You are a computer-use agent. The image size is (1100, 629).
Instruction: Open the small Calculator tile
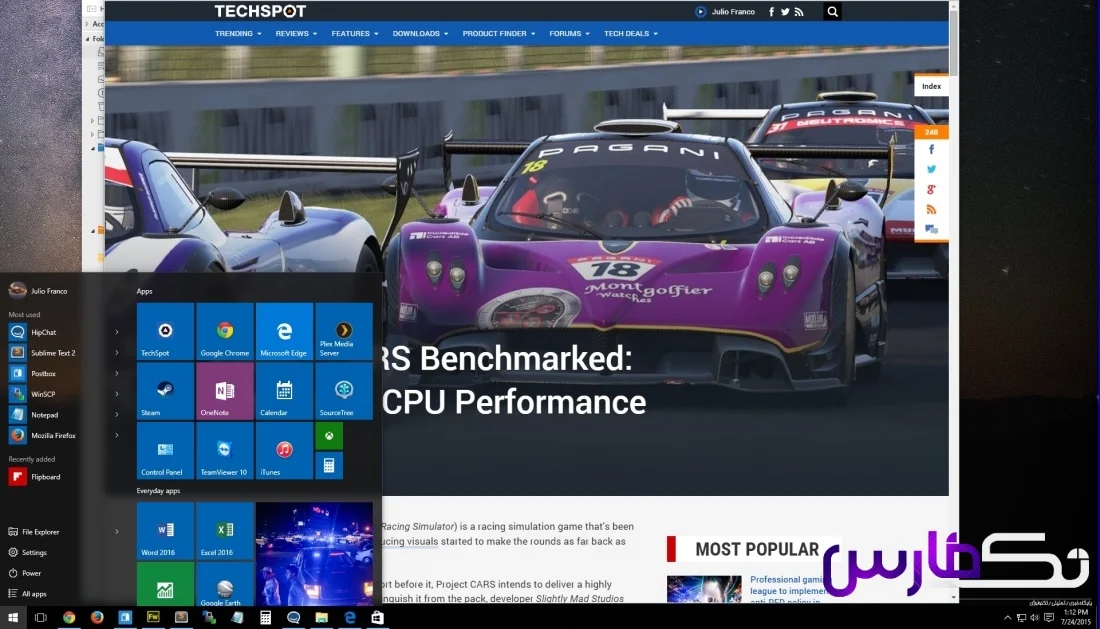coord(329,466)
